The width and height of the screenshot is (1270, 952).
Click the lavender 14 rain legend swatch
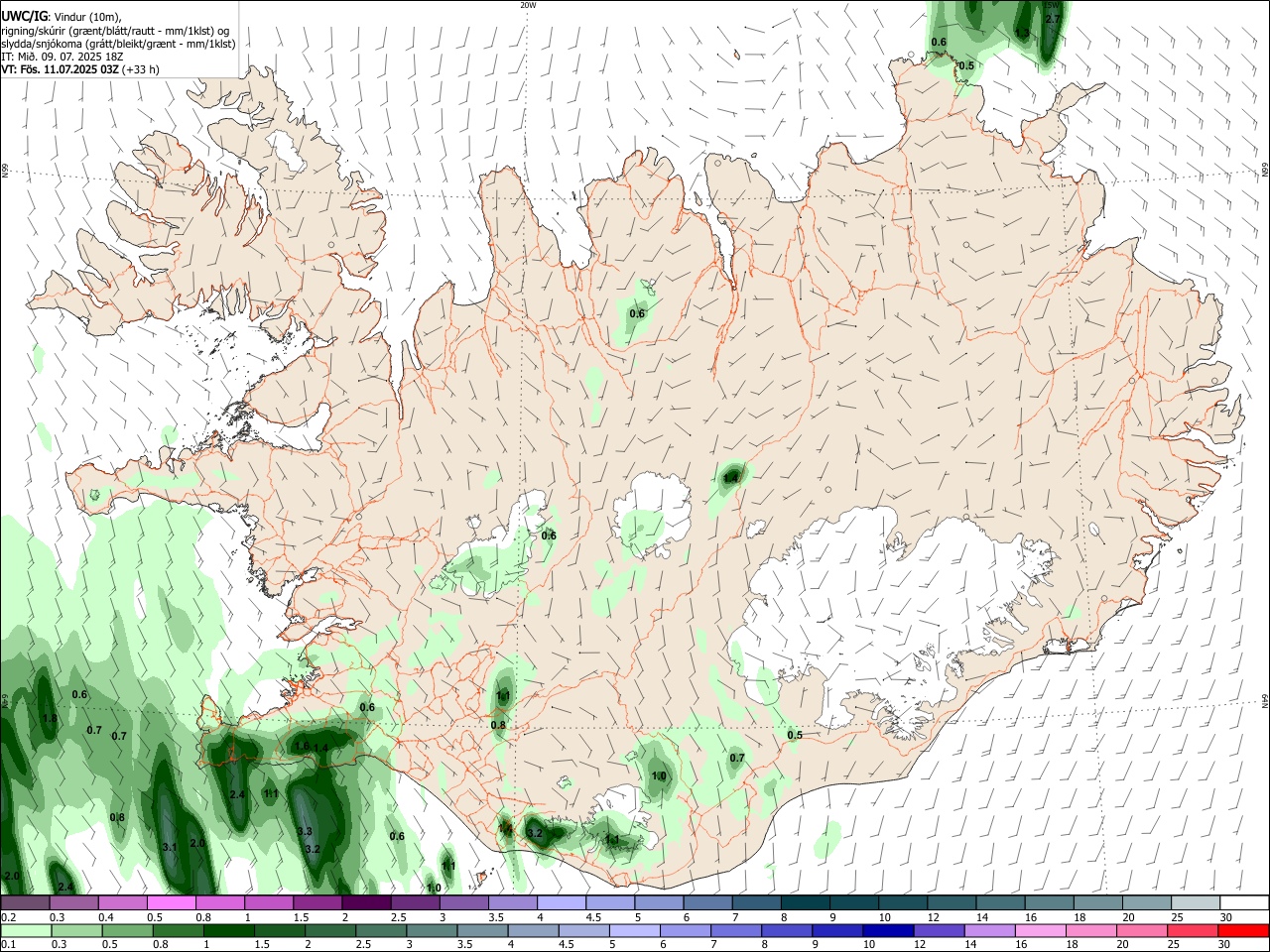(989, 930)
